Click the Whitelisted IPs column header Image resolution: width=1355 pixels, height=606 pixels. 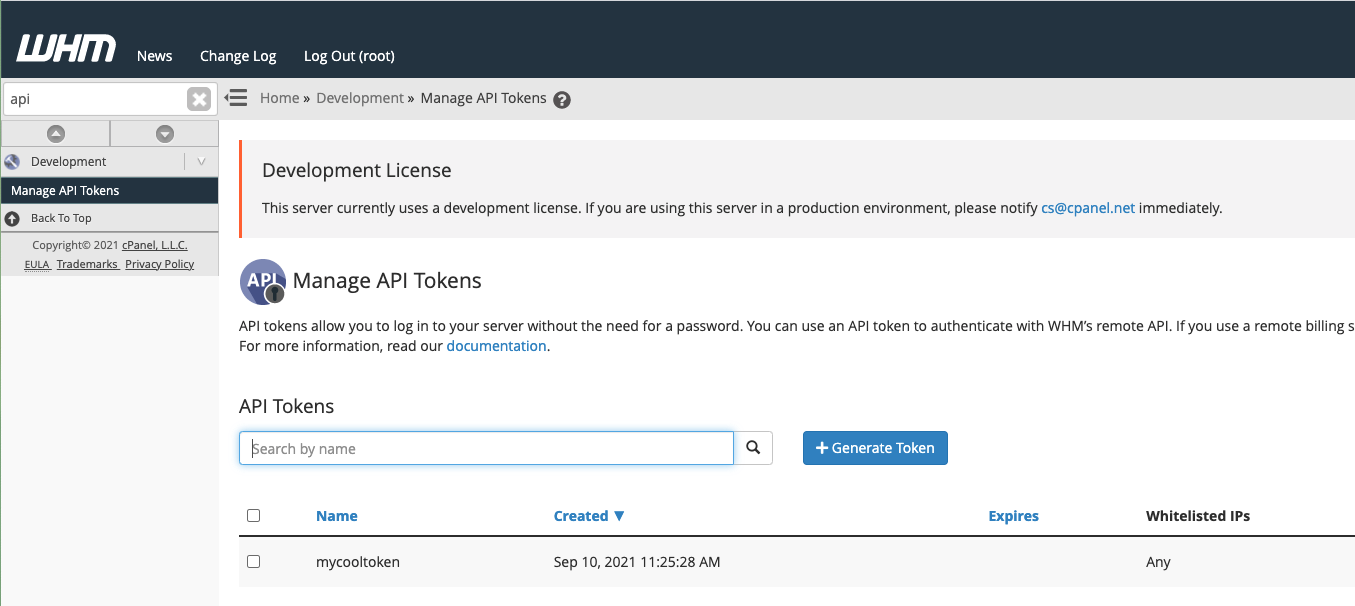click(x=1198, y=516)
